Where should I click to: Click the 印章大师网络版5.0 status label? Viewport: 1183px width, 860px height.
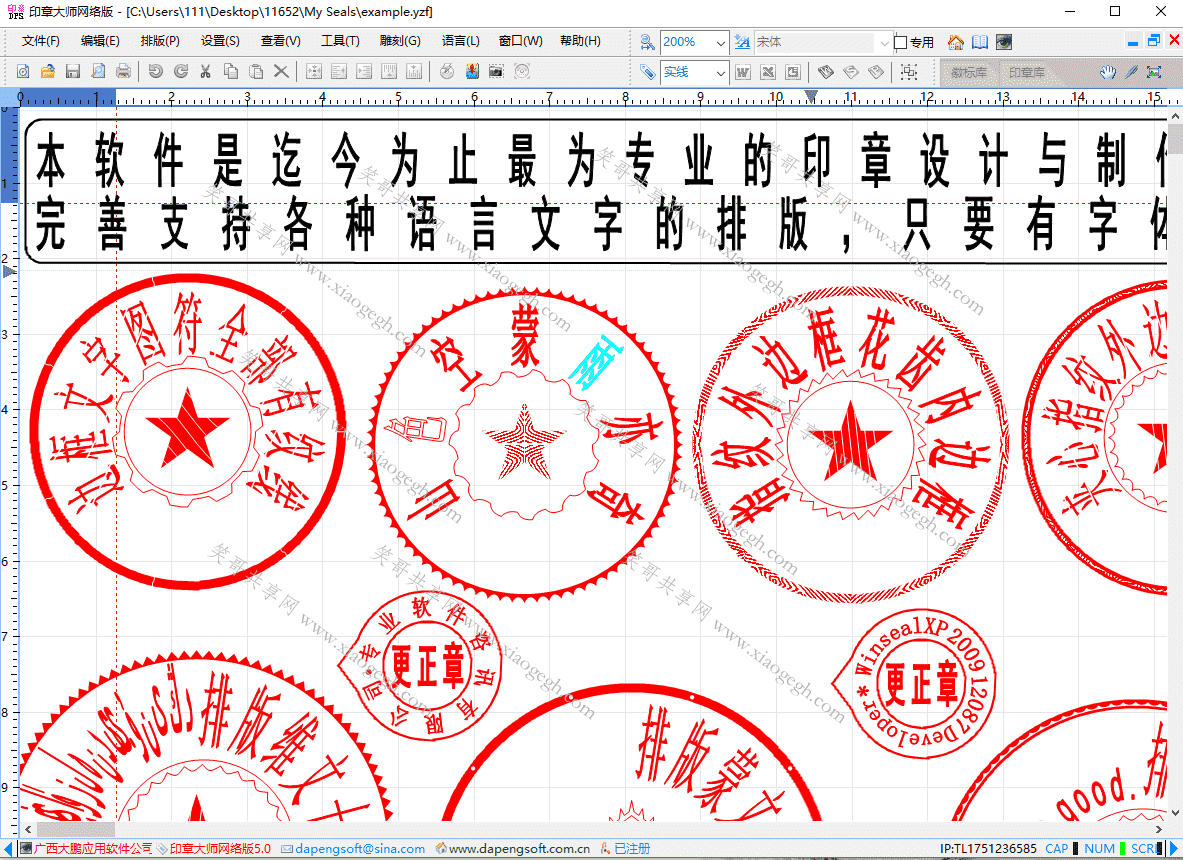tap(220, 849)
